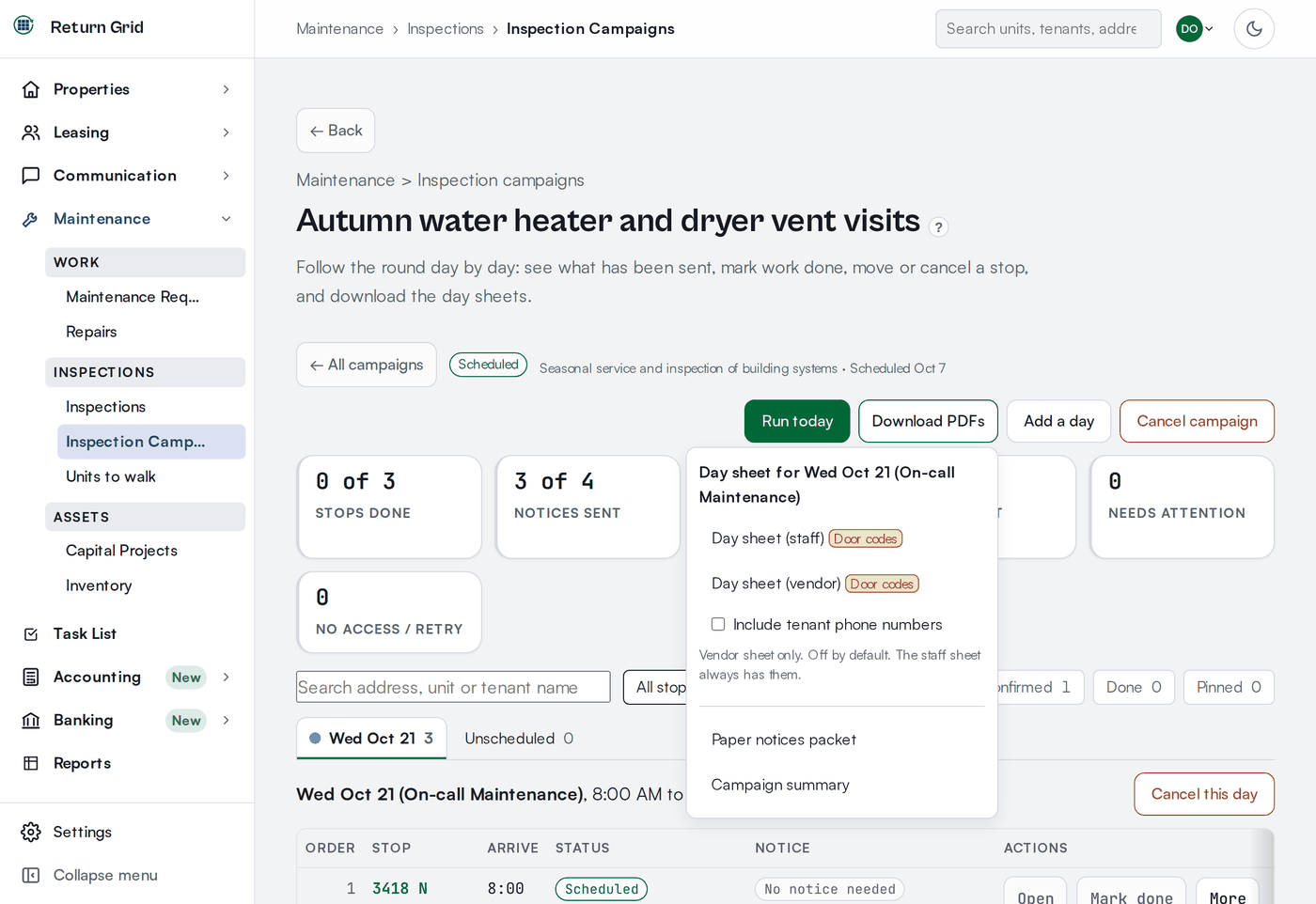Click the Cancel campaign button
The image size is (1316, 904).
pos(1197,421)
